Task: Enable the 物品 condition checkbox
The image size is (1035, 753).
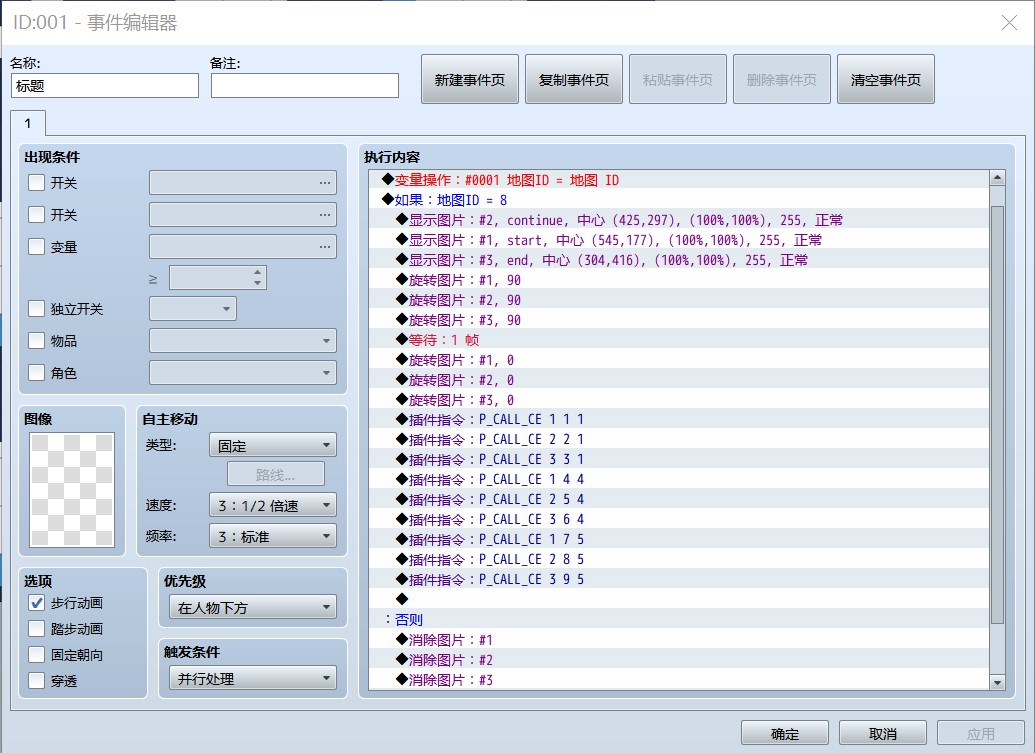Action: [36, 341]
